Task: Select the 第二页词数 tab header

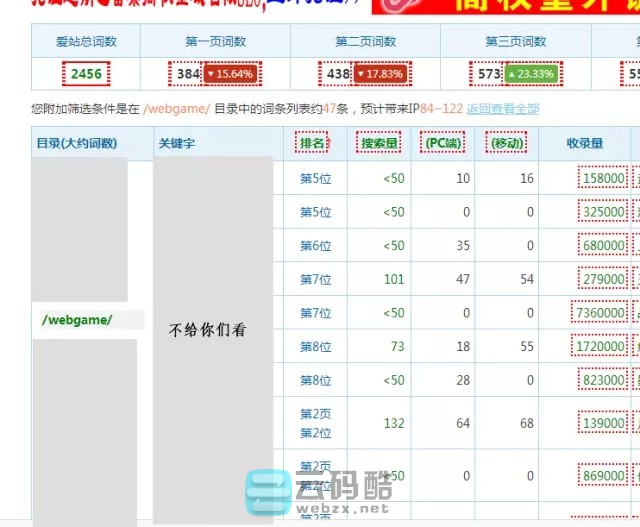Action: point(365,42)
